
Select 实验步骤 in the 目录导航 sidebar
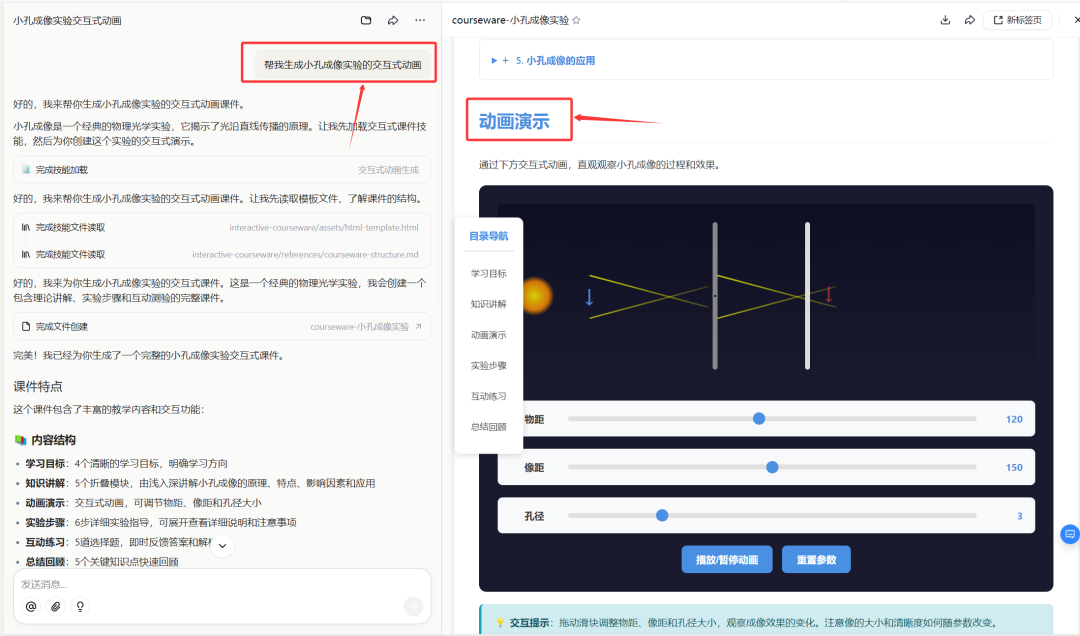[x=489, y=366]
